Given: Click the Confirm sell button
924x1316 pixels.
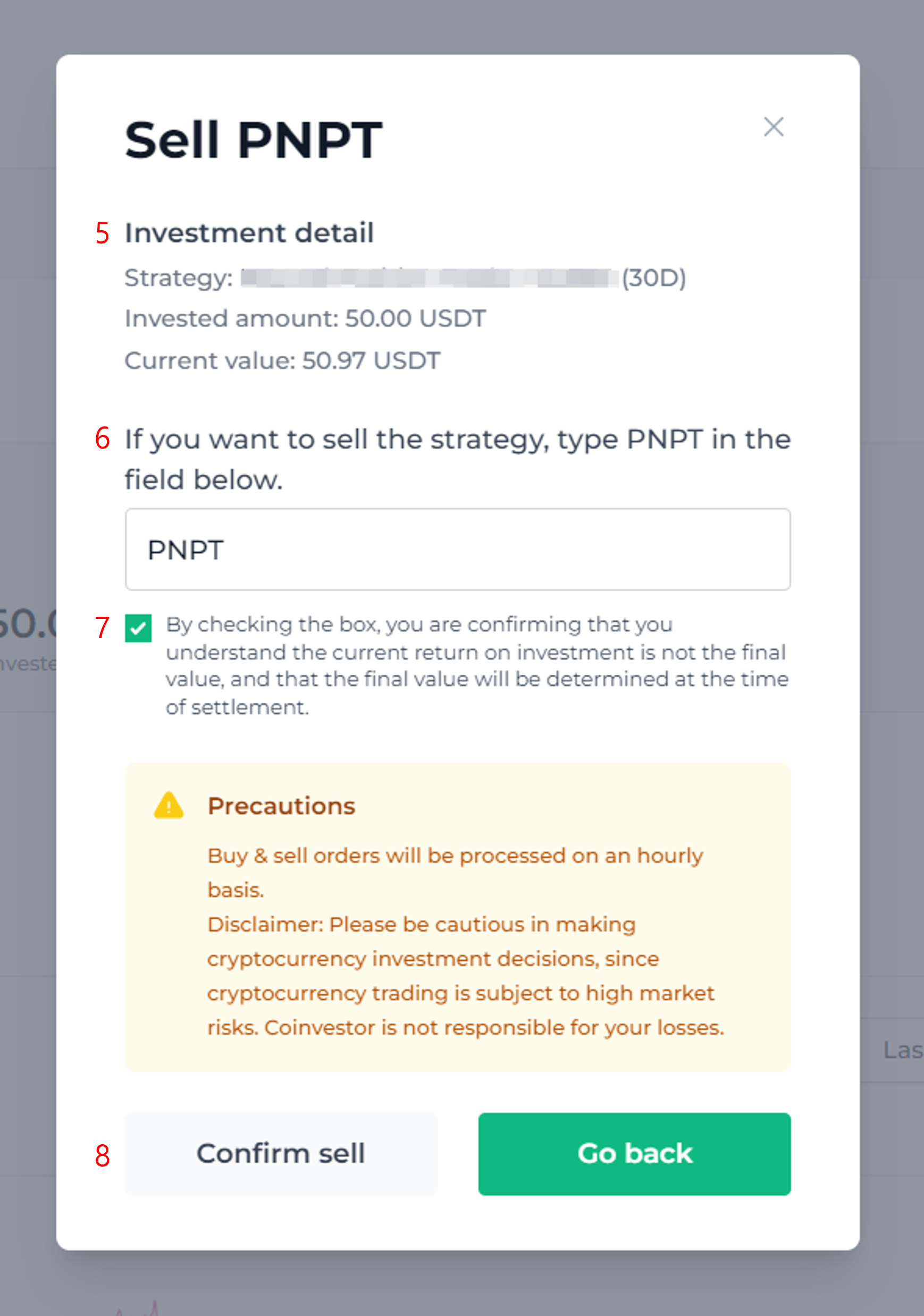Looking at the screenshot, I should 281,1154.
